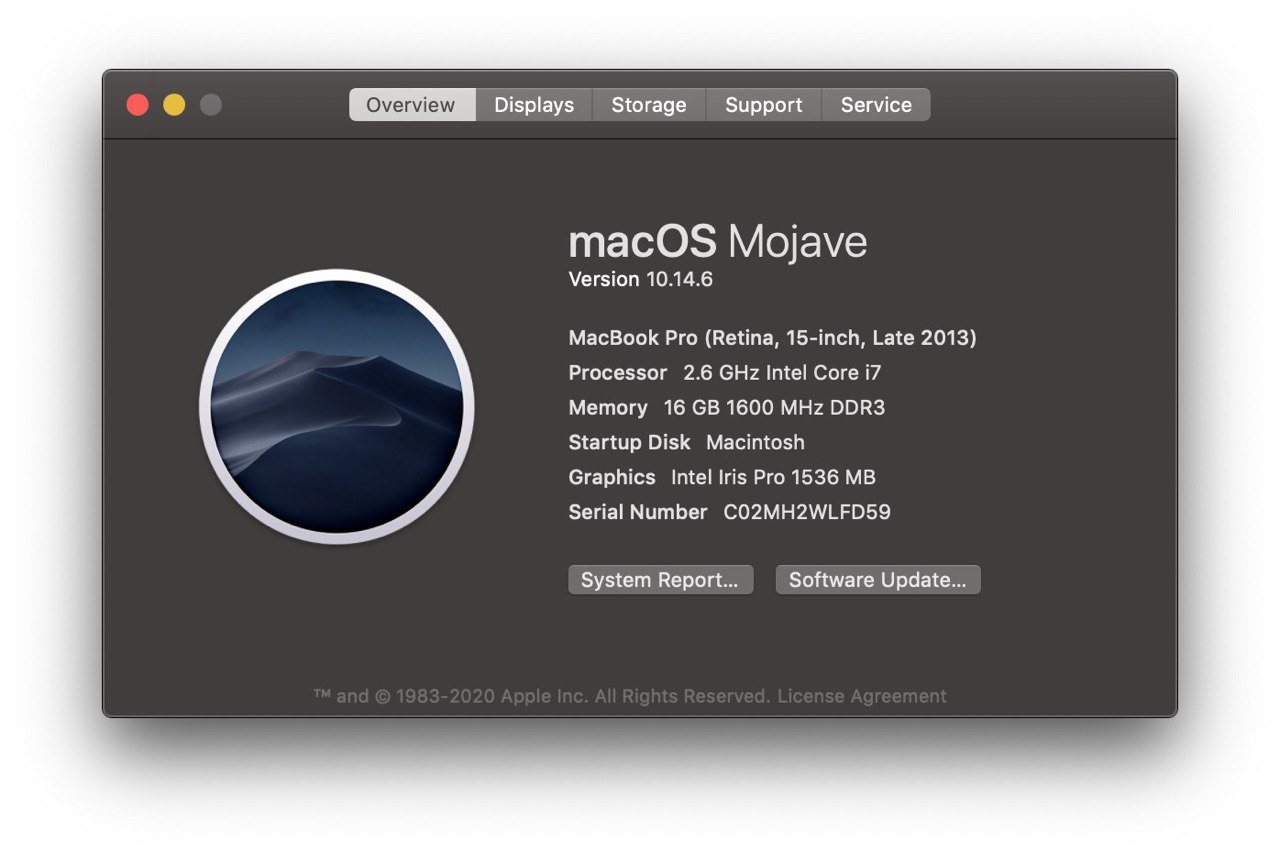Click the Startup Disk Macintosh value
This screenshot has height=853, width=1280.
point(756,442)
